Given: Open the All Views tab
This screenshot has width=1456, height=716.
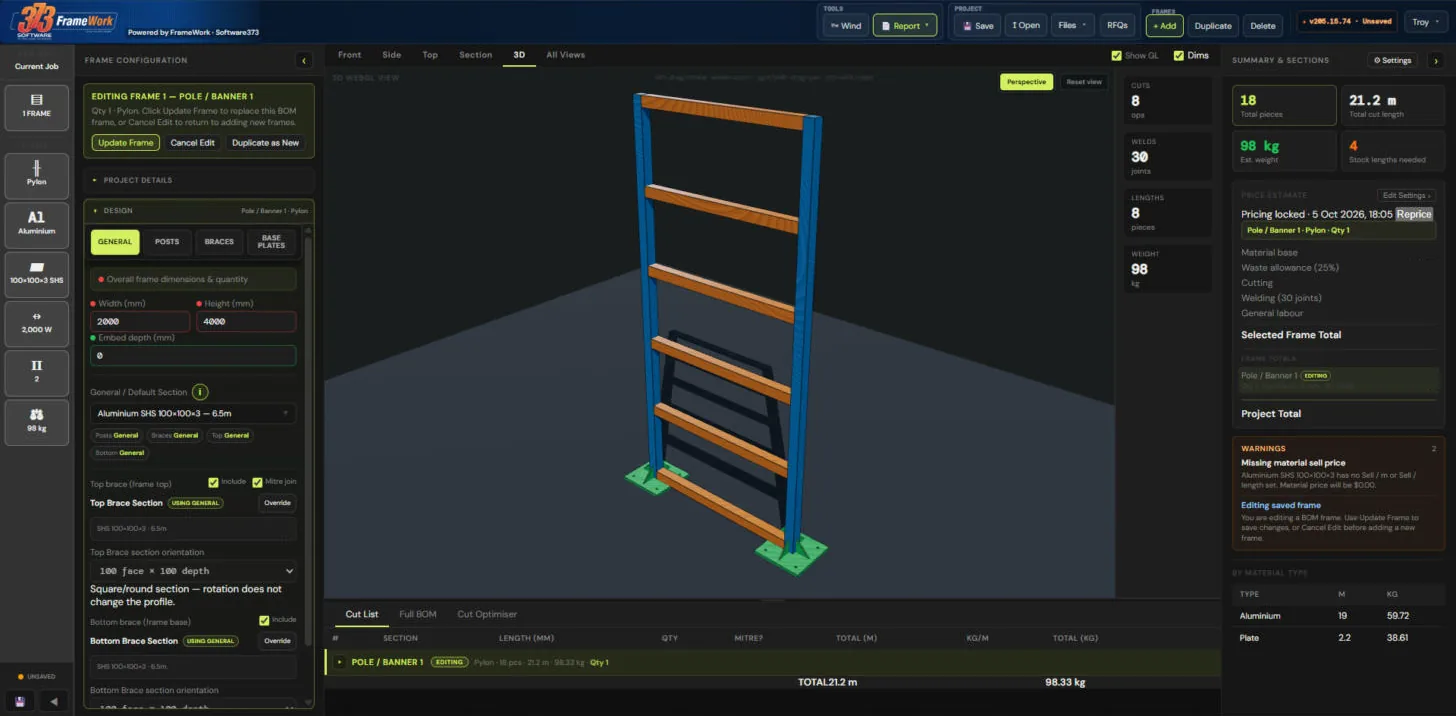Looking at the screenshot, I should [x=565, y=55].
